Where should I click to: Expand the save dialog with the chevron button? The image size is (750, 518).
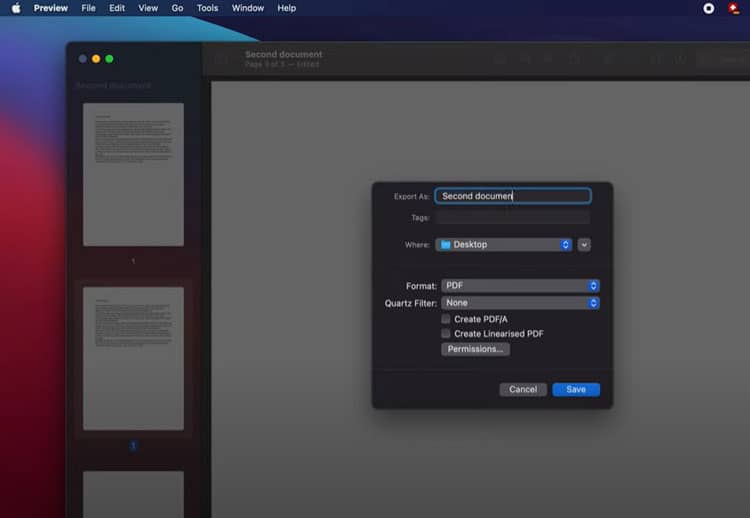click(584, 245)
